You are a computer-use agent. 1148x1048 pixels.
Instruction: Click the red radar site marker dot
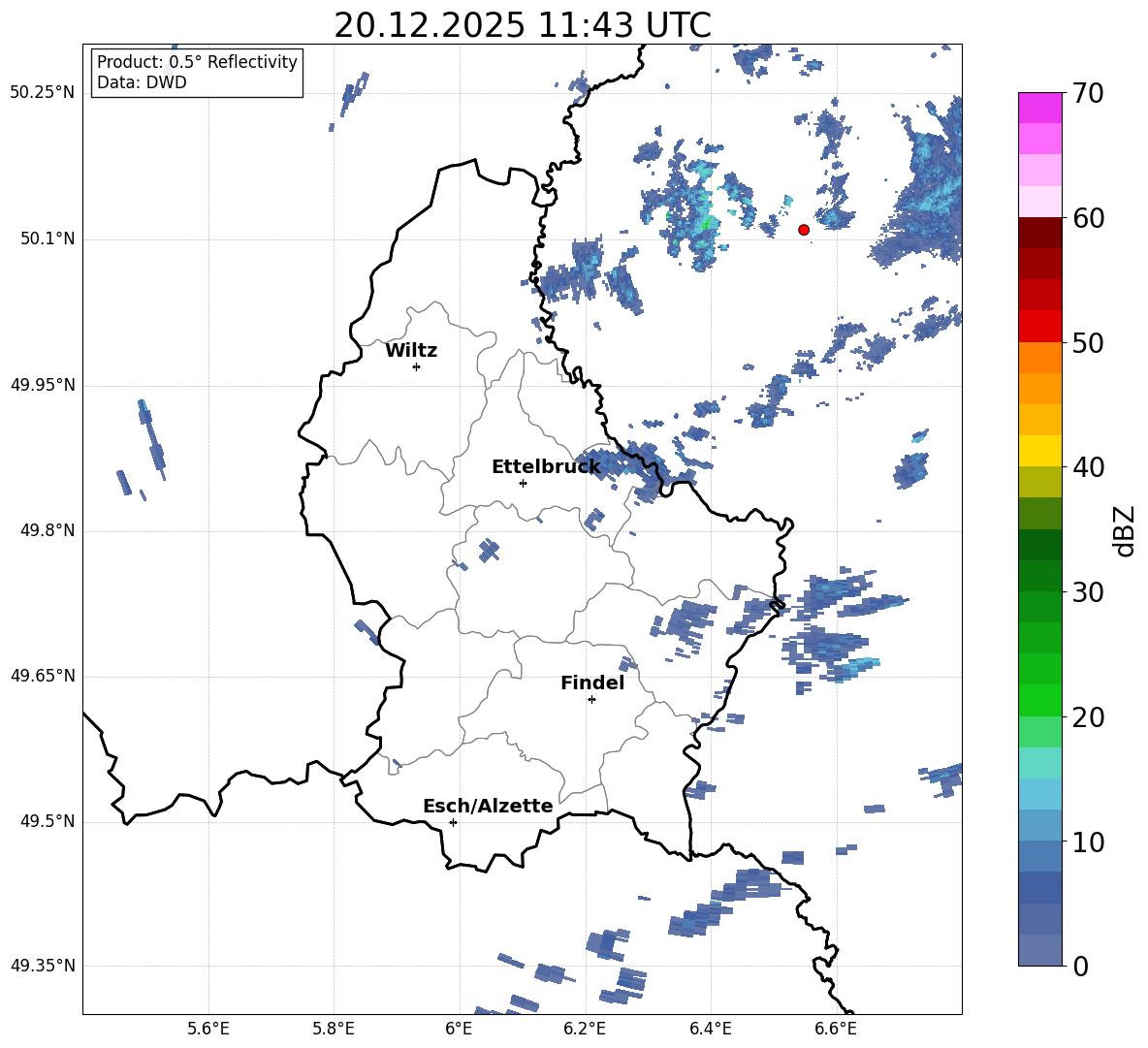point(803,230)
